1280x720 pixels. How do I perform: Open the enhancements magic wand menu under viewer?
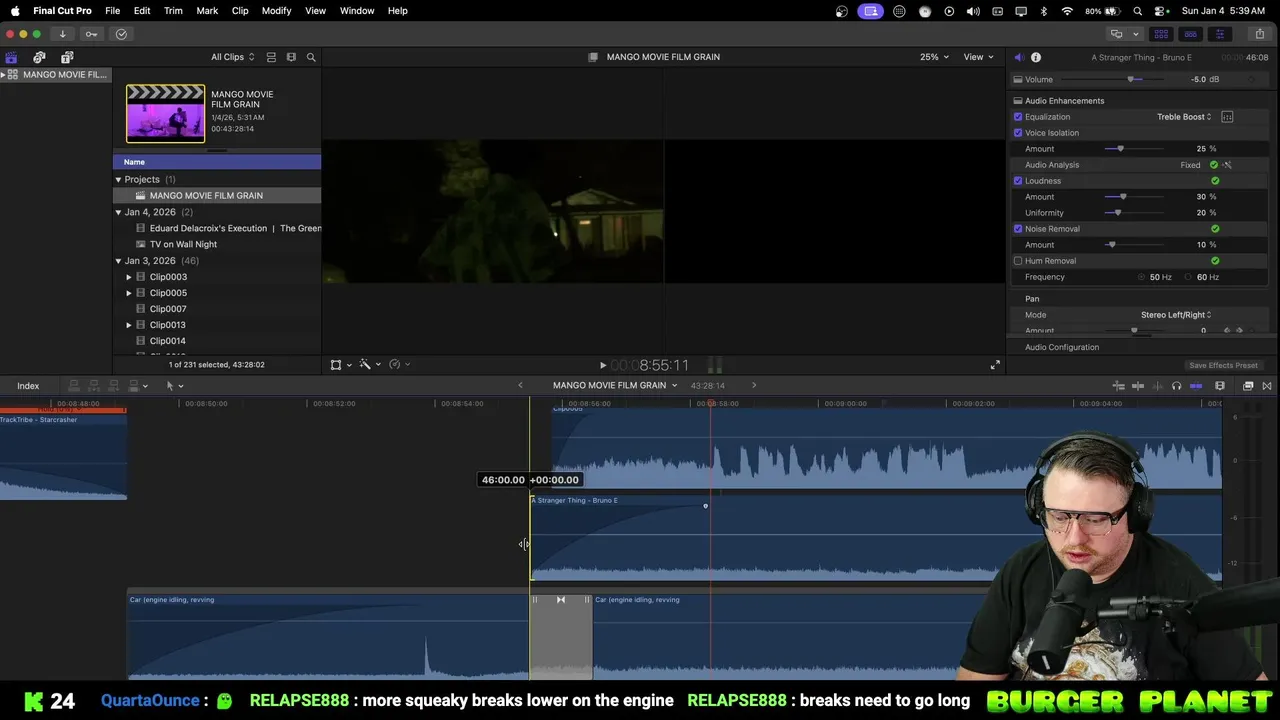tap(369, 364)
